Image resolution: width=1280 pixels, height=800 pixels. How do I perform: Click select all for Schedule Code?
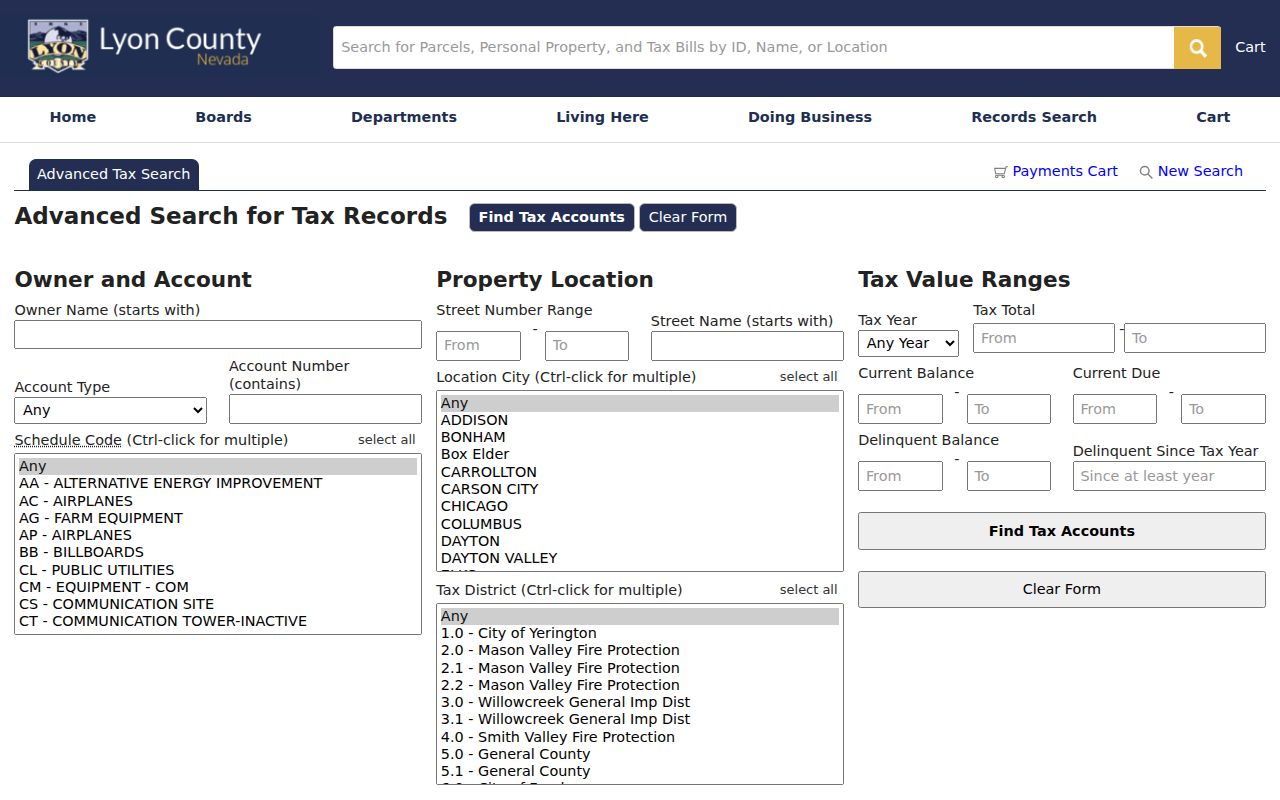click(387, 440)
